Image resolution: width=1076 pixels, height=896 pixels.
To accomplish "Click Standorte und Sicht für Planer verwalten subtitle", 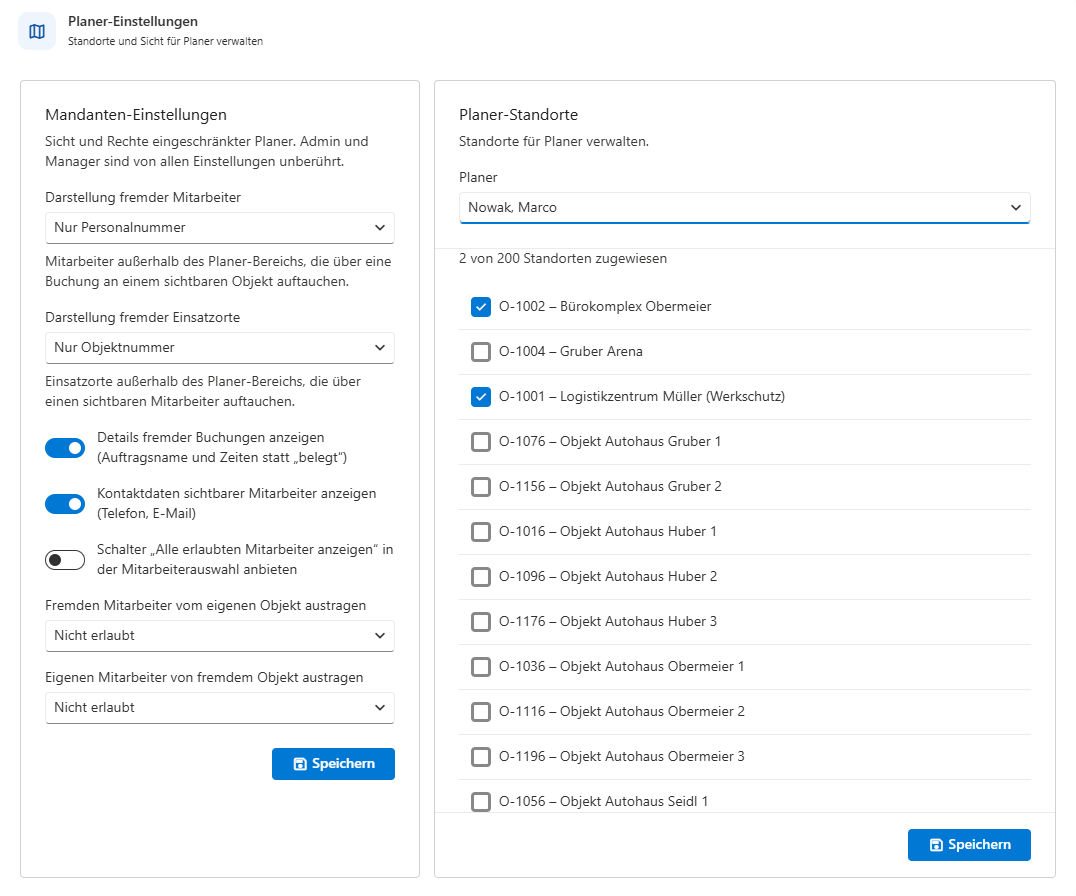I will coord(165,41).
